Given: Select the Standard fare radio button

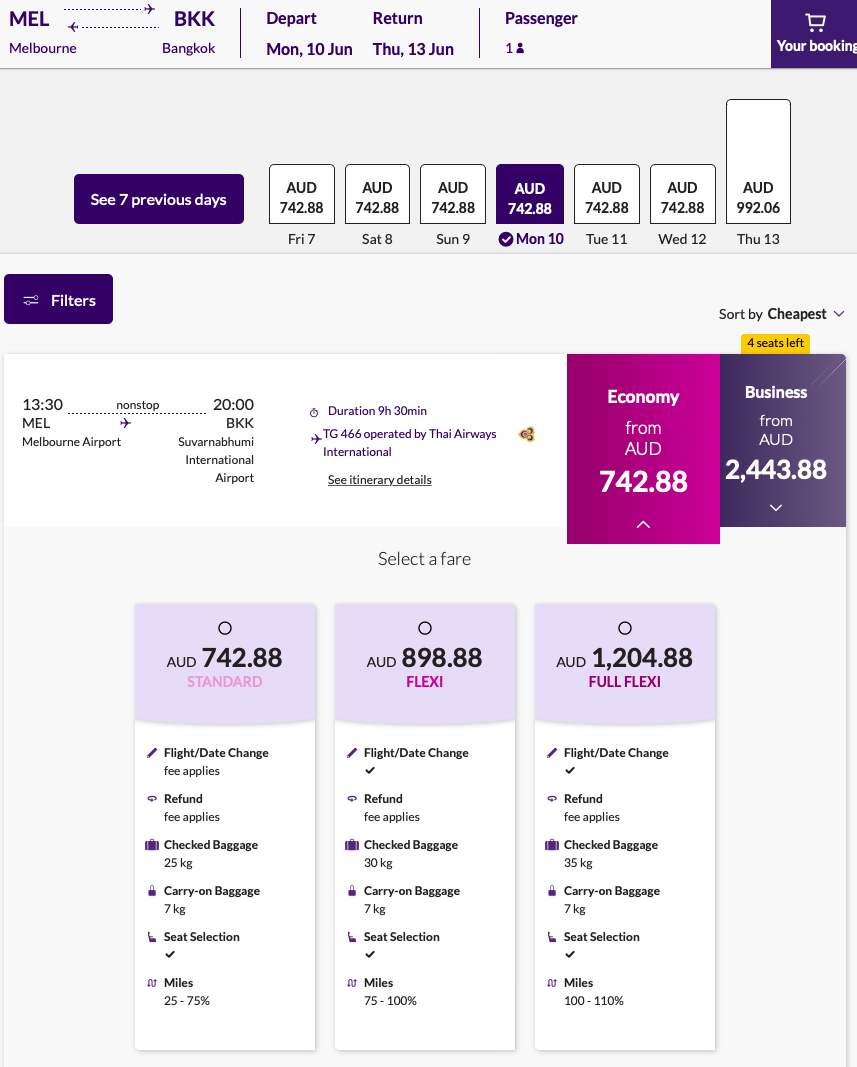Looking at the screenshot, I should tap(225, 628).
